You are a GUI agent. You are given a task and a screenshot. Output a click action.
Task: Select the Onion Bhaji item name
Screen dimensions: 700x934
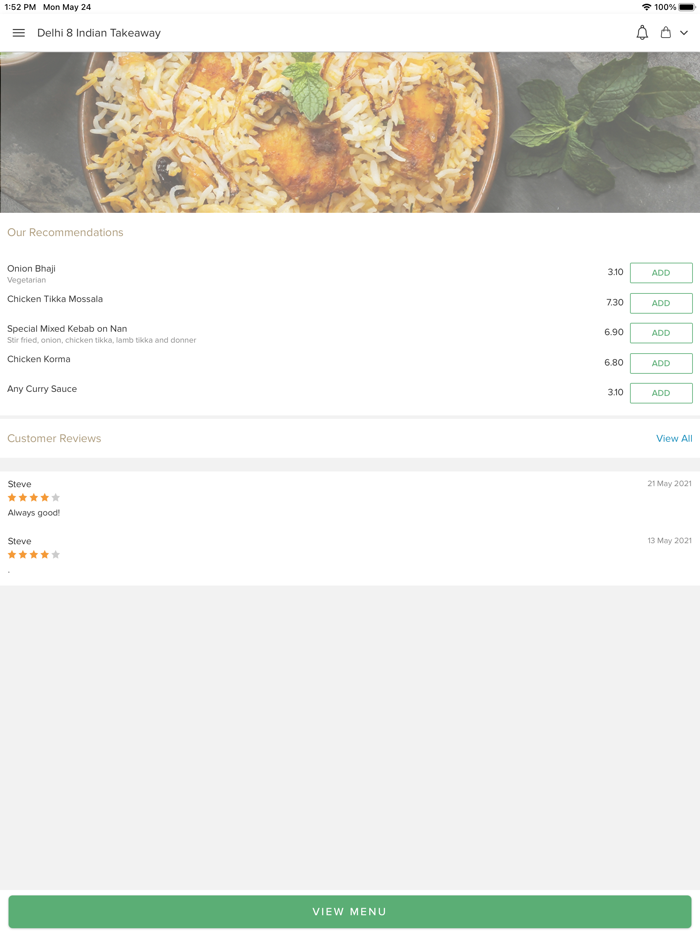pos(31,269)
